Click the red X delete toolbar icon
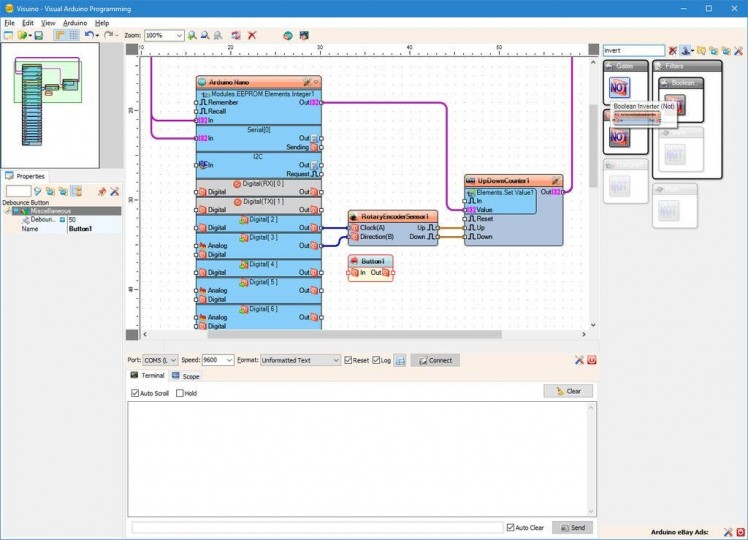The image size is (748, 540). (x=252, y=35)
